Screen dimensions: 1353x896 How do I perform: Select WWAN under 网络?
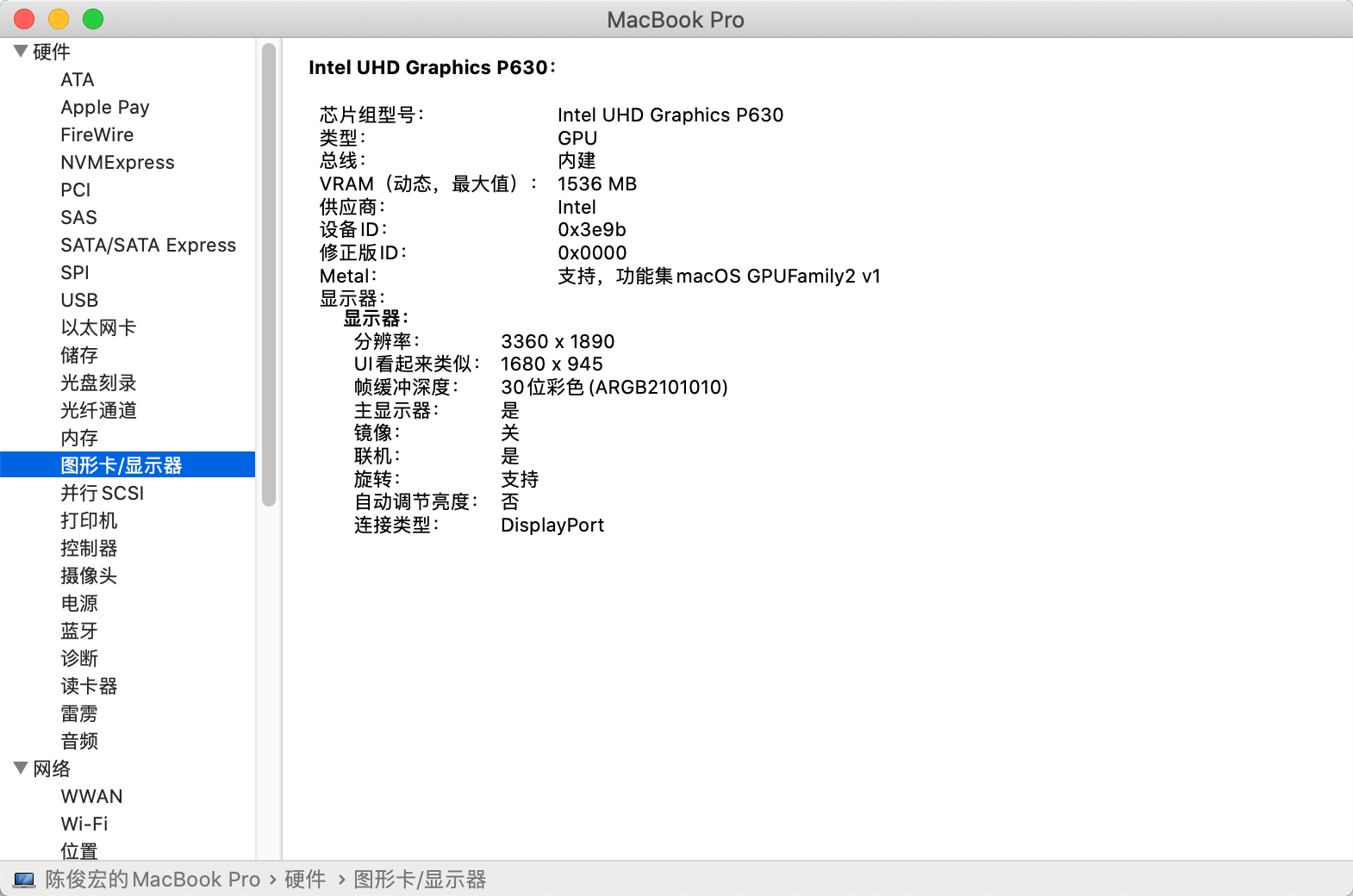tap(91, 797)
